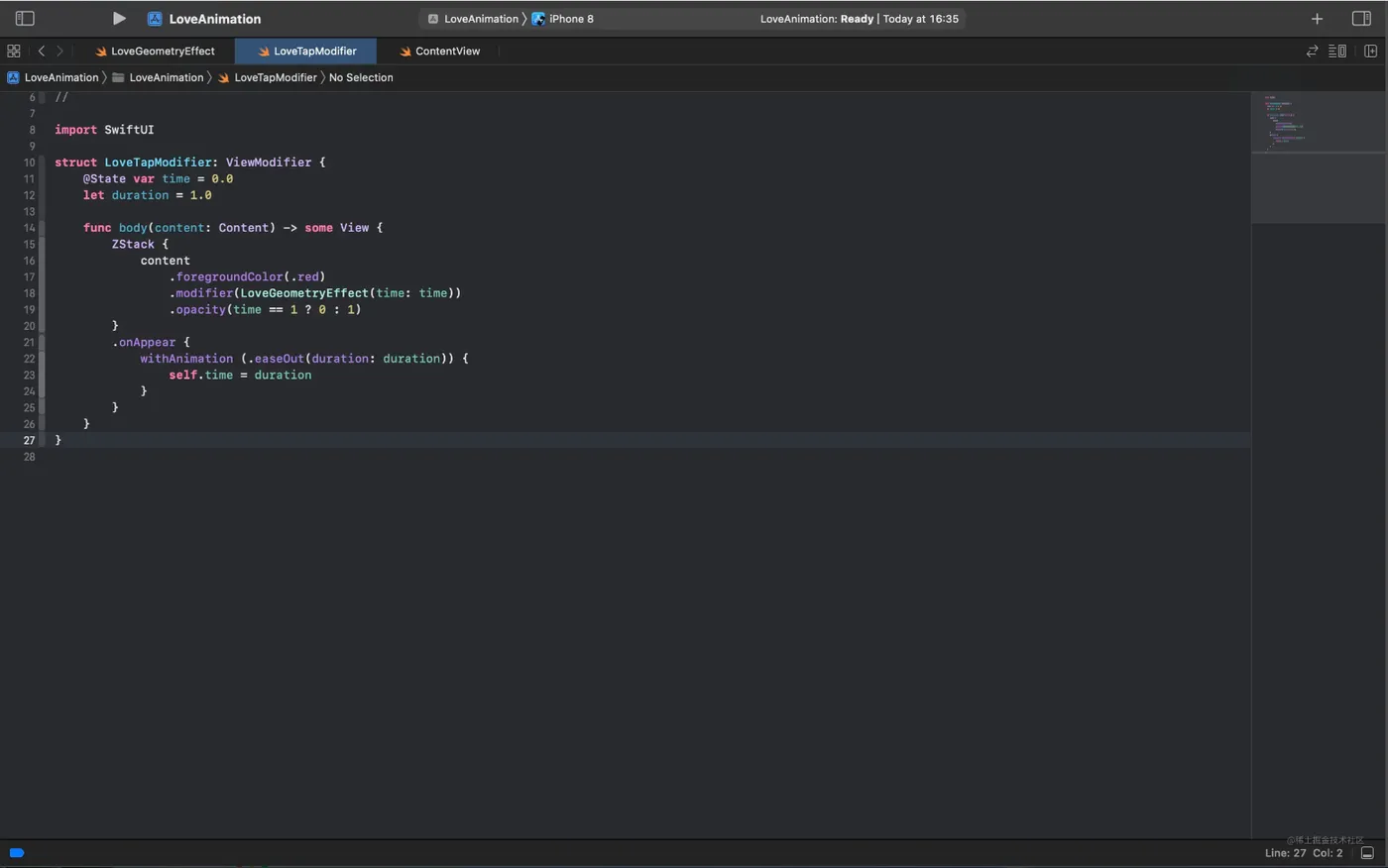This screenshot has height=868, width=1388.
Task: Click line number 14 in gutter
Action: point(30,228)
